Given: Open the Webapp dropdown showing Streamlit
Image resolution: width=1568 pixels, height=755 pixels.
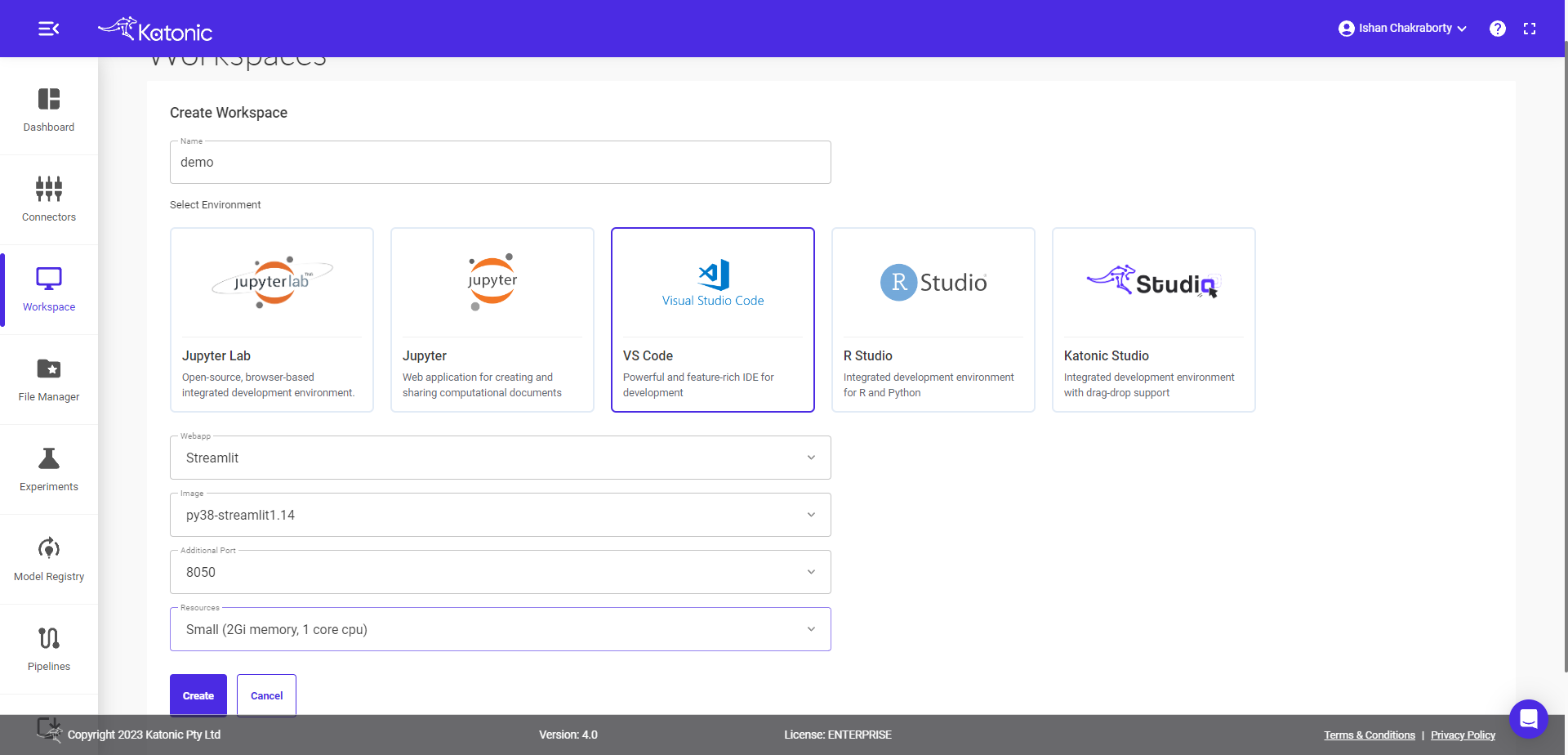Looking at the screenshot, I should pos(501,458).
